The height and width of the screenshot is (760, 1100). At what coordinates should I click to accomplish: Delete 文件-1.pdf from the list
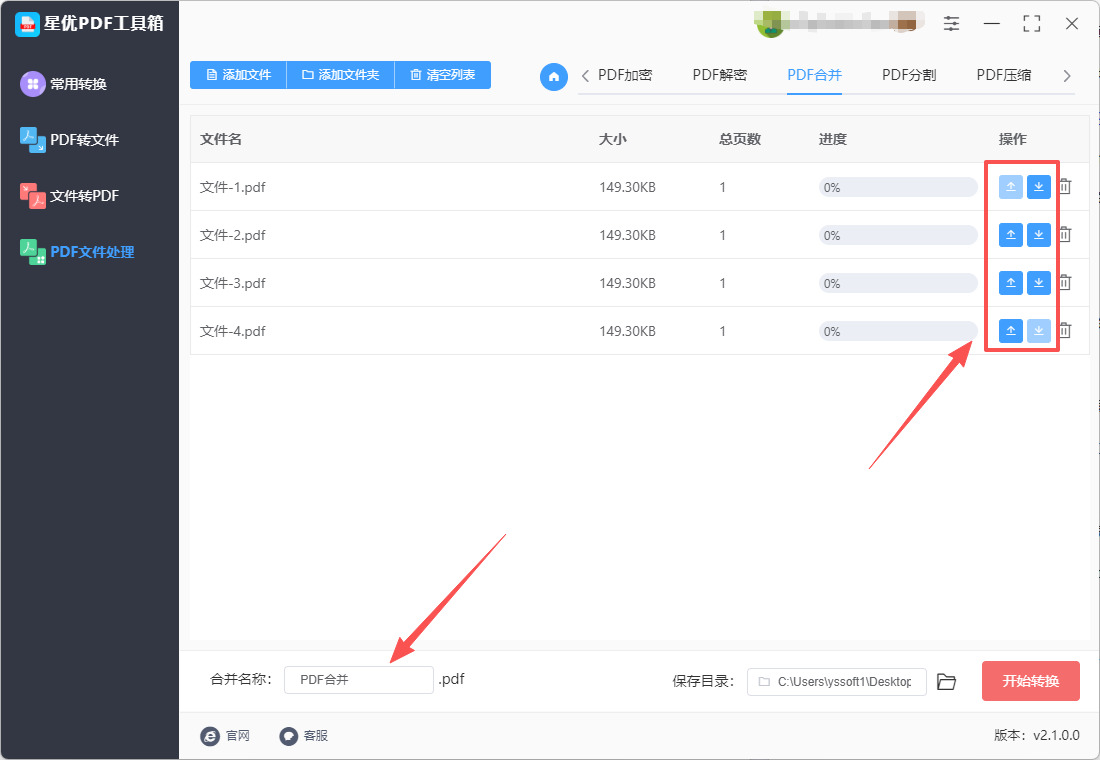pyautogui.click(x=1065, y=187)
